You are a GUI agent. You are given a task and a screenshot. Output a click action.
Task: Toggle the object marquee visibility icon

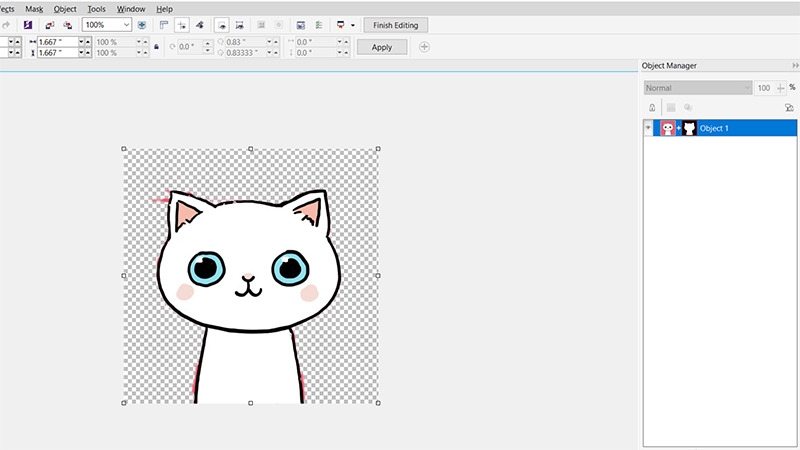[239, 25]
